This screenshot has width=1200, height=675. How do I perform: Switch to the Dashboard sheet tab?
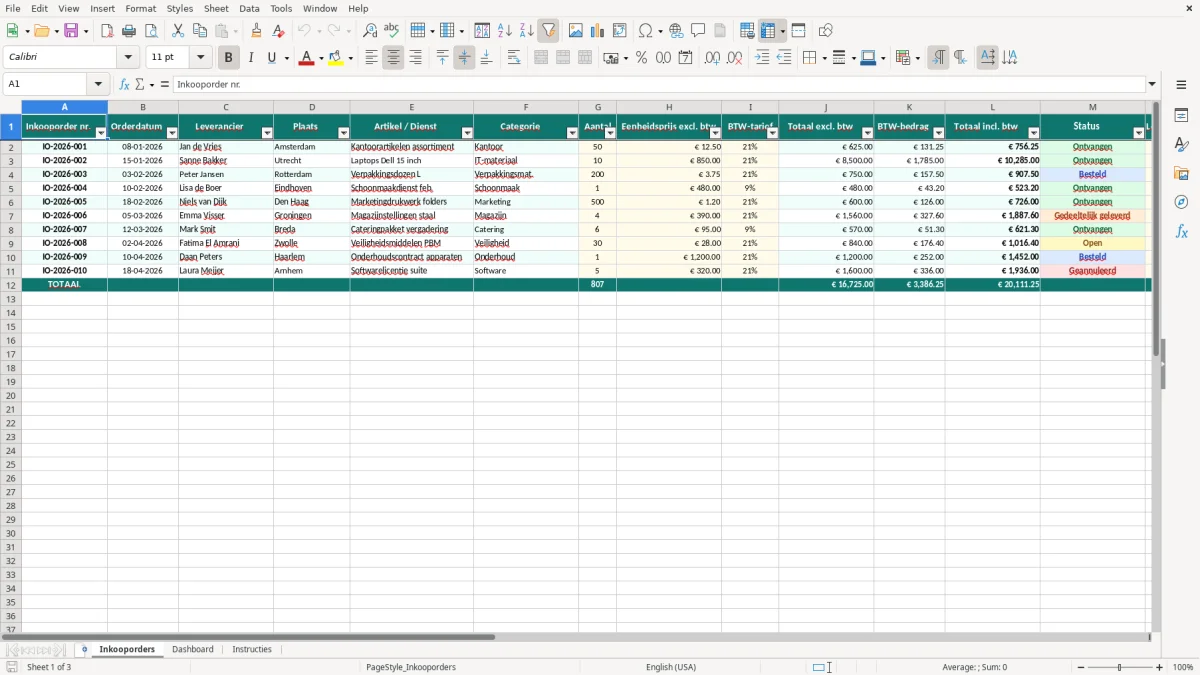(193, 649)
